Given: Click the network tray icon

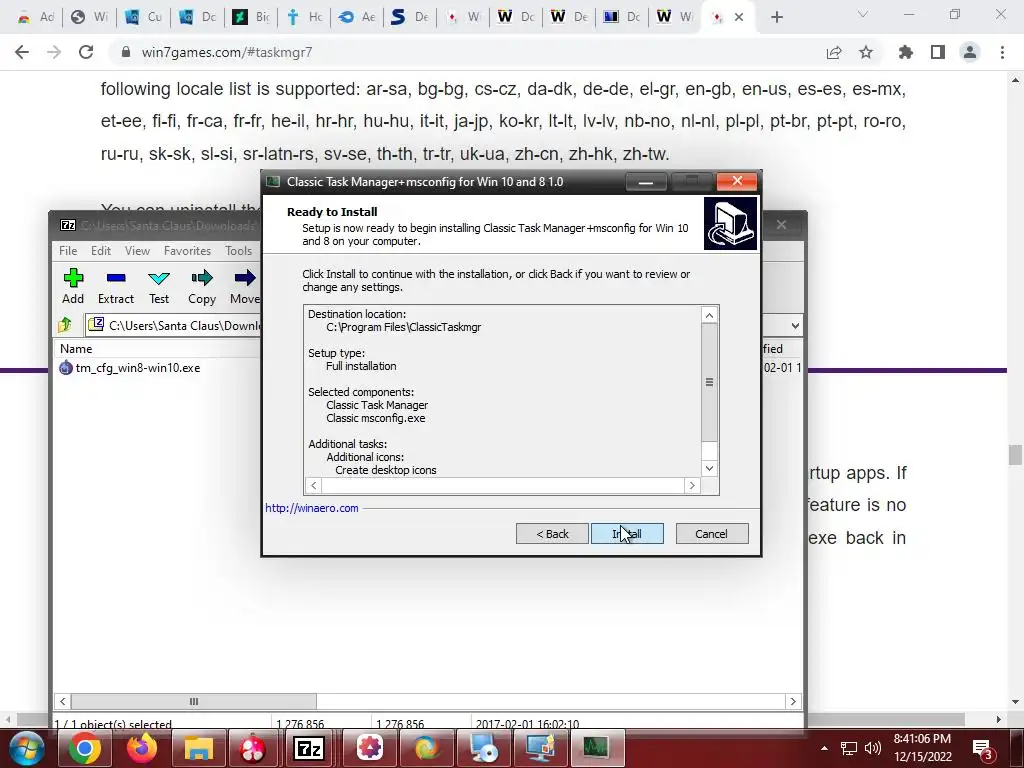Looking at the screenshot, I should (848, 748).
